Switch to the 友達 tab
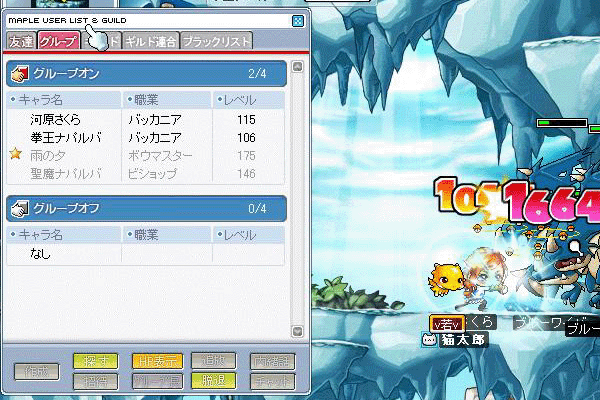 pos(20,41)
